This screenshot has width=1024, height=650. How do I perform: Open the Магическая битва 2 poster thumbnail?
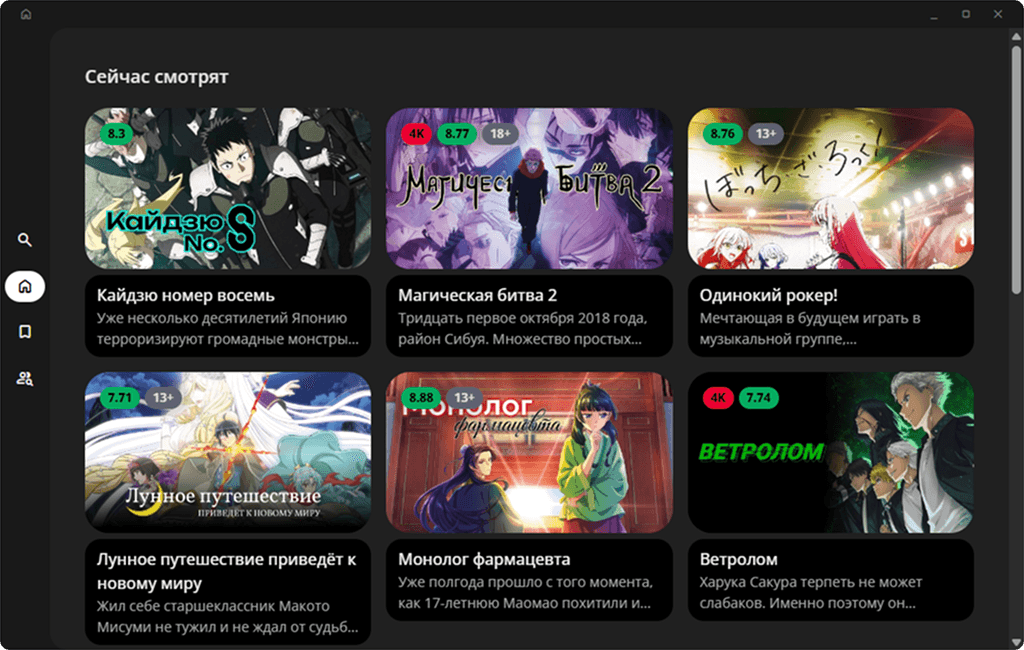click(529, 188)
